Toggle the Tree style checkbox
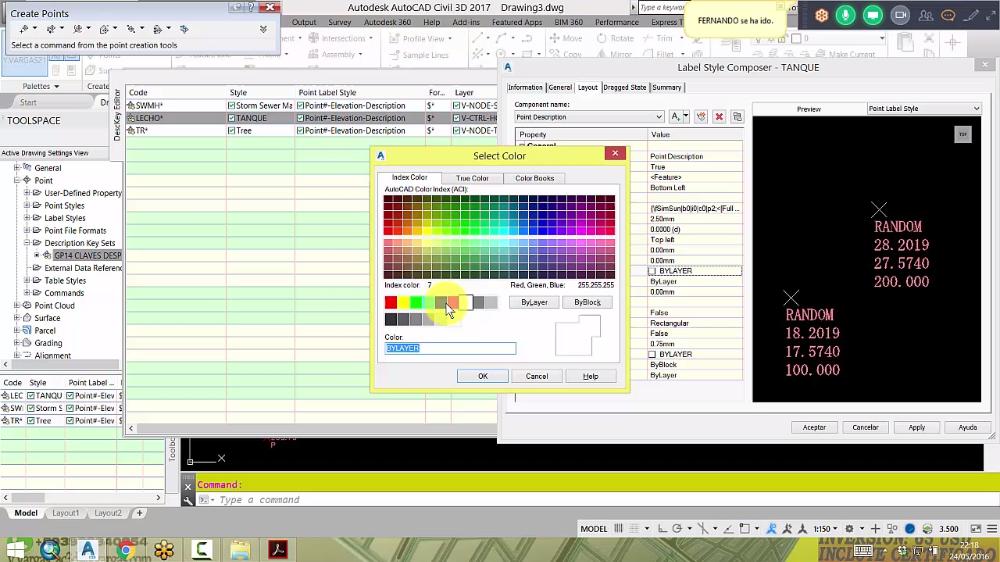 click(x=232, y=131)
